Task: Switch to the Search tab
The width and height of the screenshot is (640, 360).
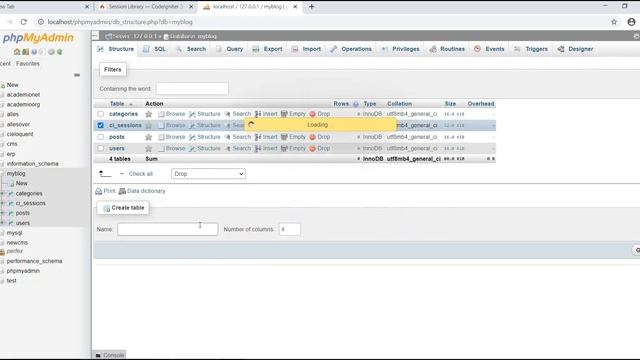Action: 191,49
